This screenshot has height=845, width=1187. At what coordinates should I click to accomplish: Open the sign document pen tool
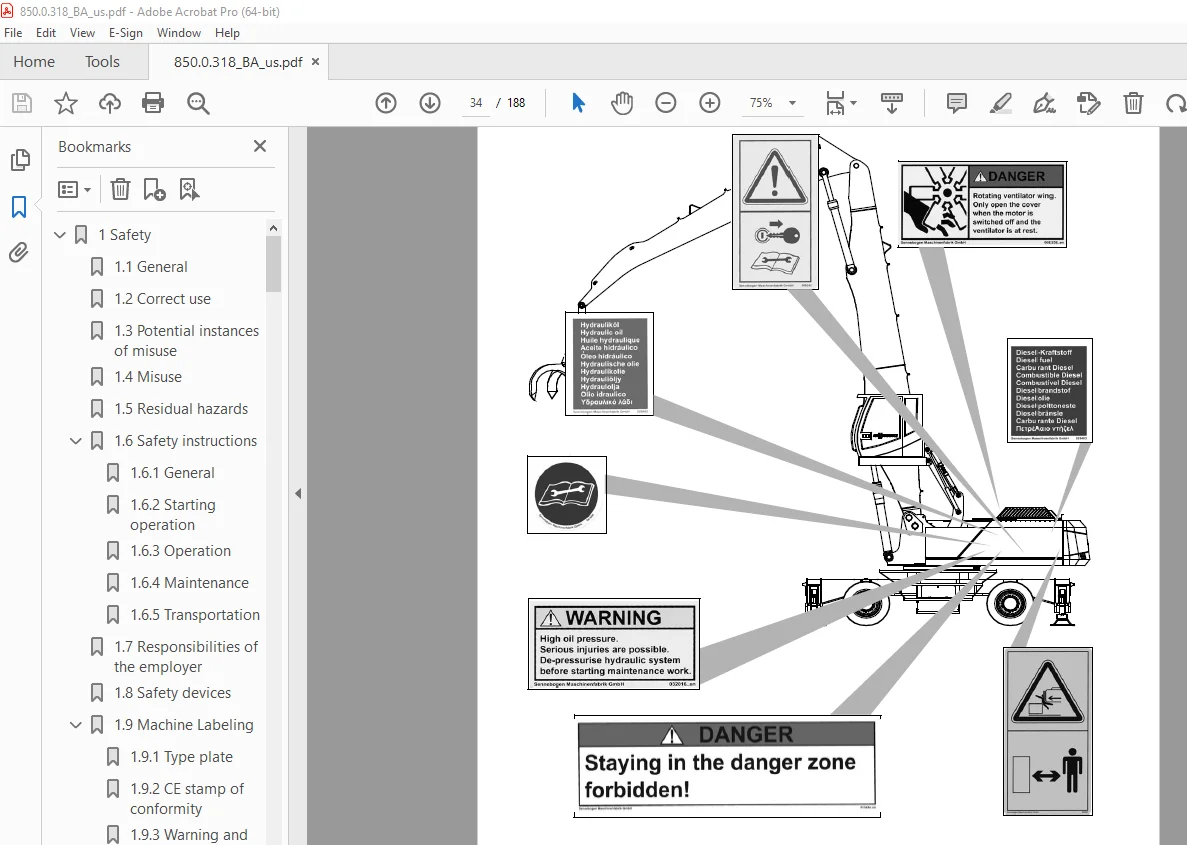(x=1045, y=103)
